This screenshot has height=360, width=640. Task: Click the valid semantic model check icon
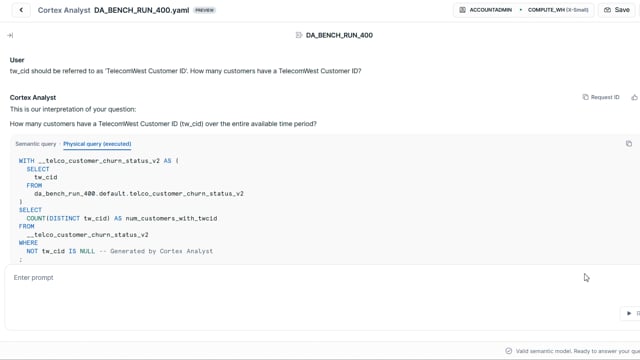(509, 351)
